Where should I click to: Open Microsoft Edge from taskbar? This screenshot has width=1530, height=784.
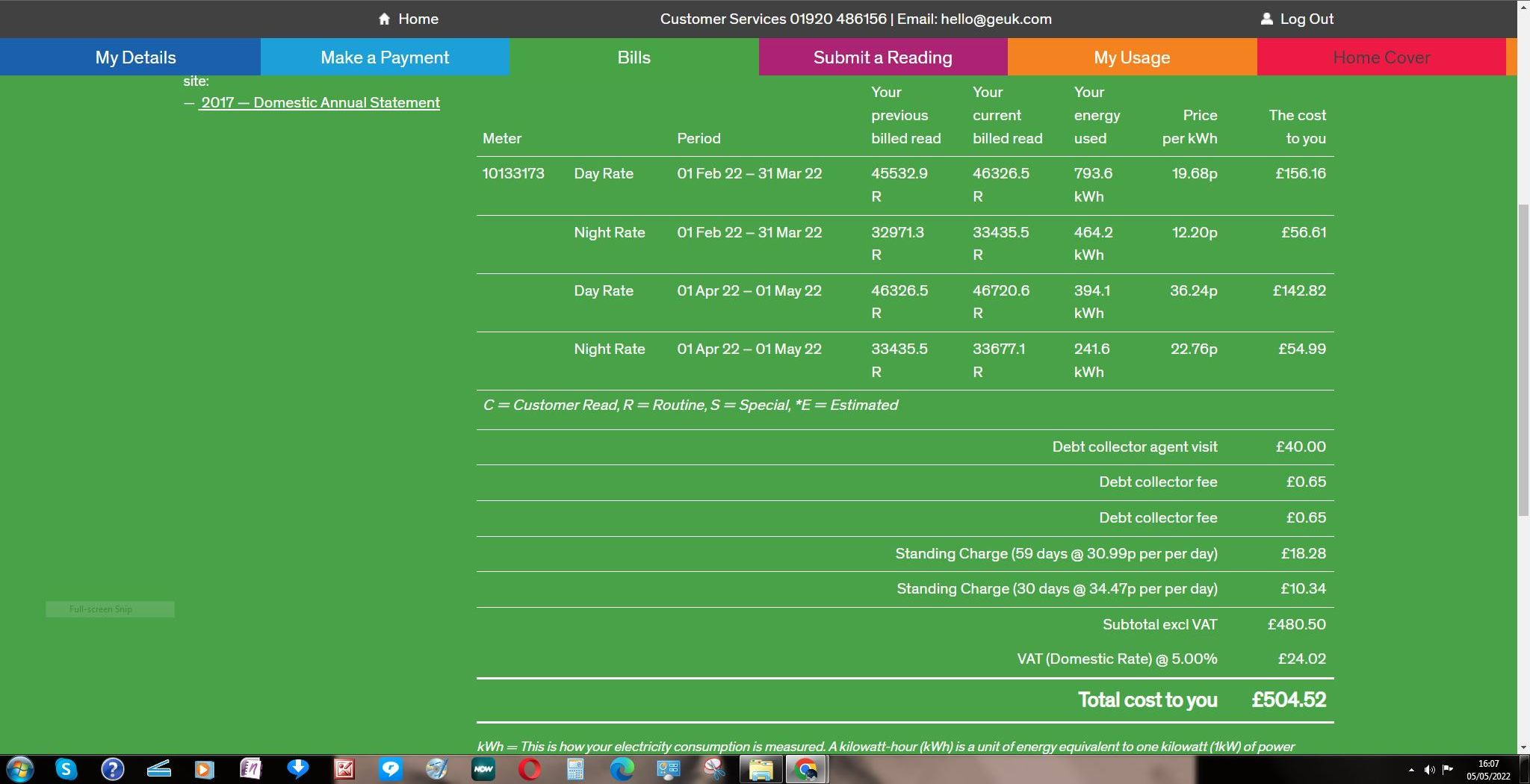click(x=622, y=769)
